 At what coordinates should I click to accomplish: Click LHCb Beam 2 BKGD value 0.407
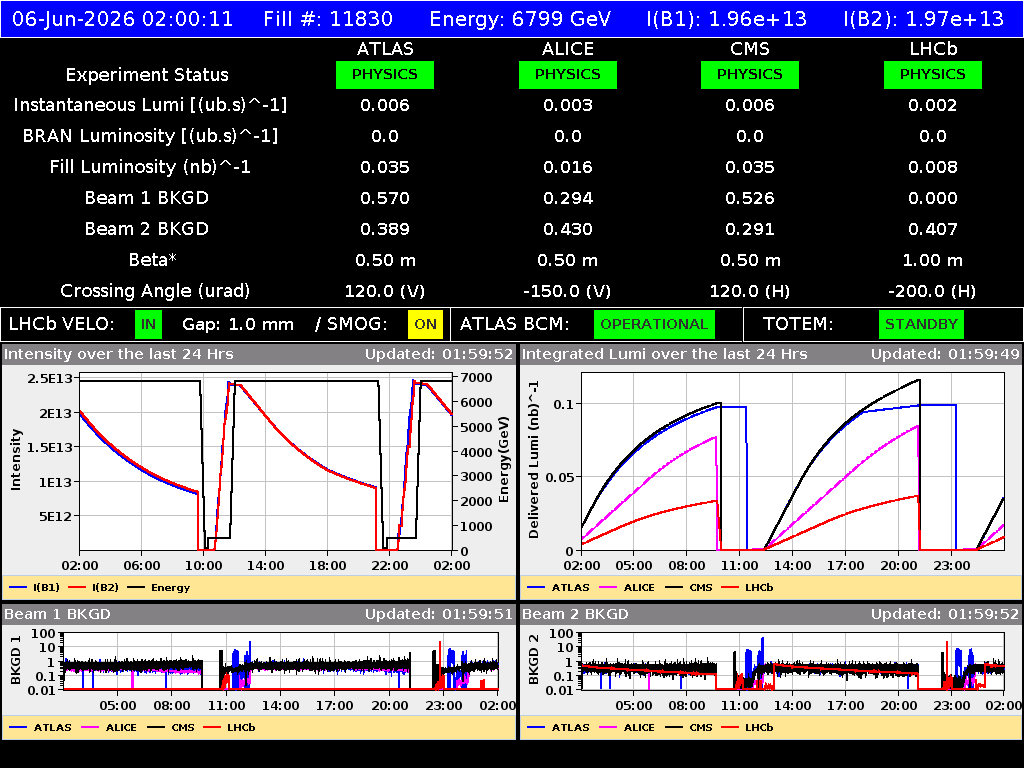tap(933, 229)
